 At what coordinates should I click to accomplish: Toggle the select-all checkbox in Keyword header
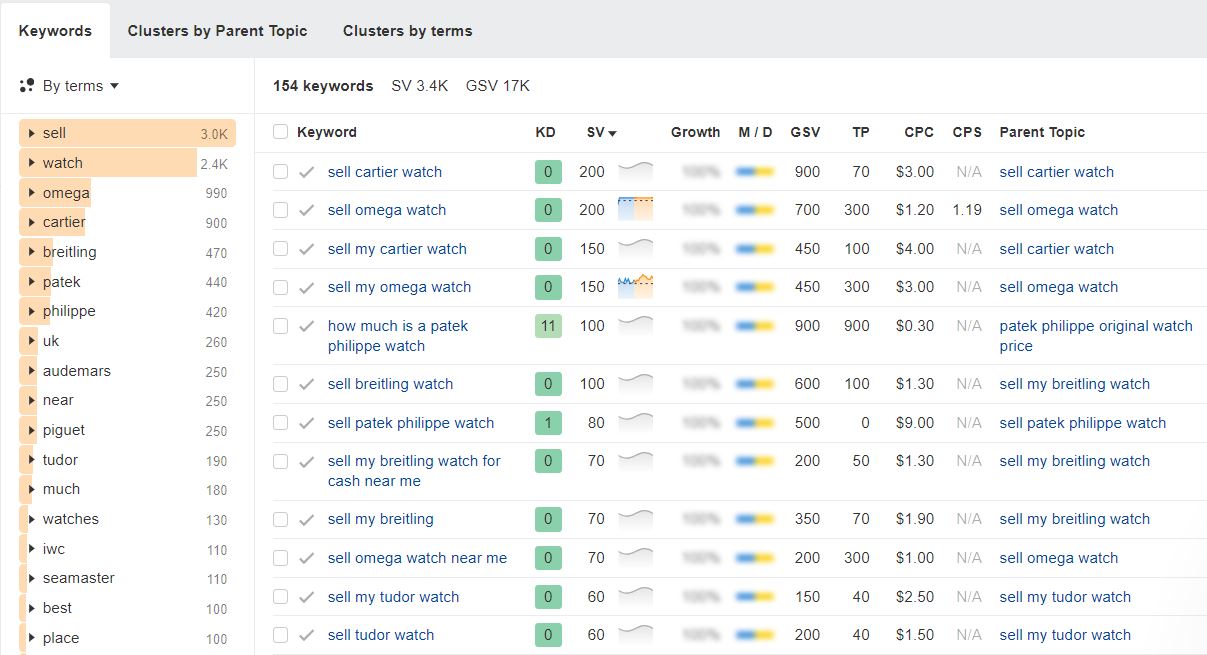point(280,132)
